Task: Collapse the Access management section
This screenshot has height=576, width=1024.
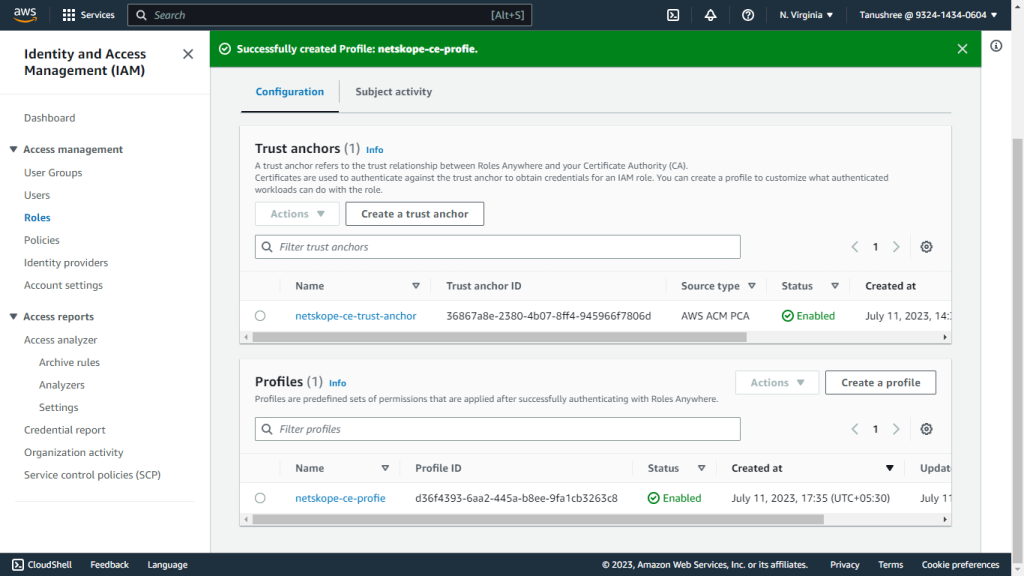Action: click(13, 150)
